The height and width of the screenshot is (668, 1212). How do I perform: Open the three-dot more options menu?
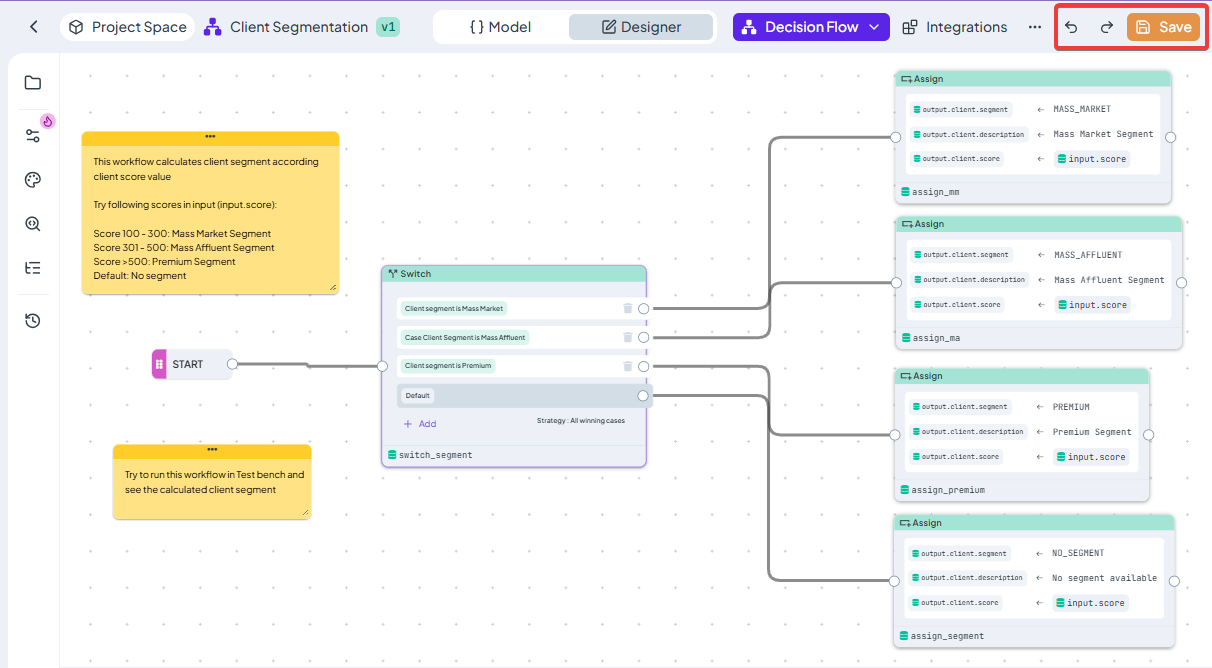pos(1034,27)
